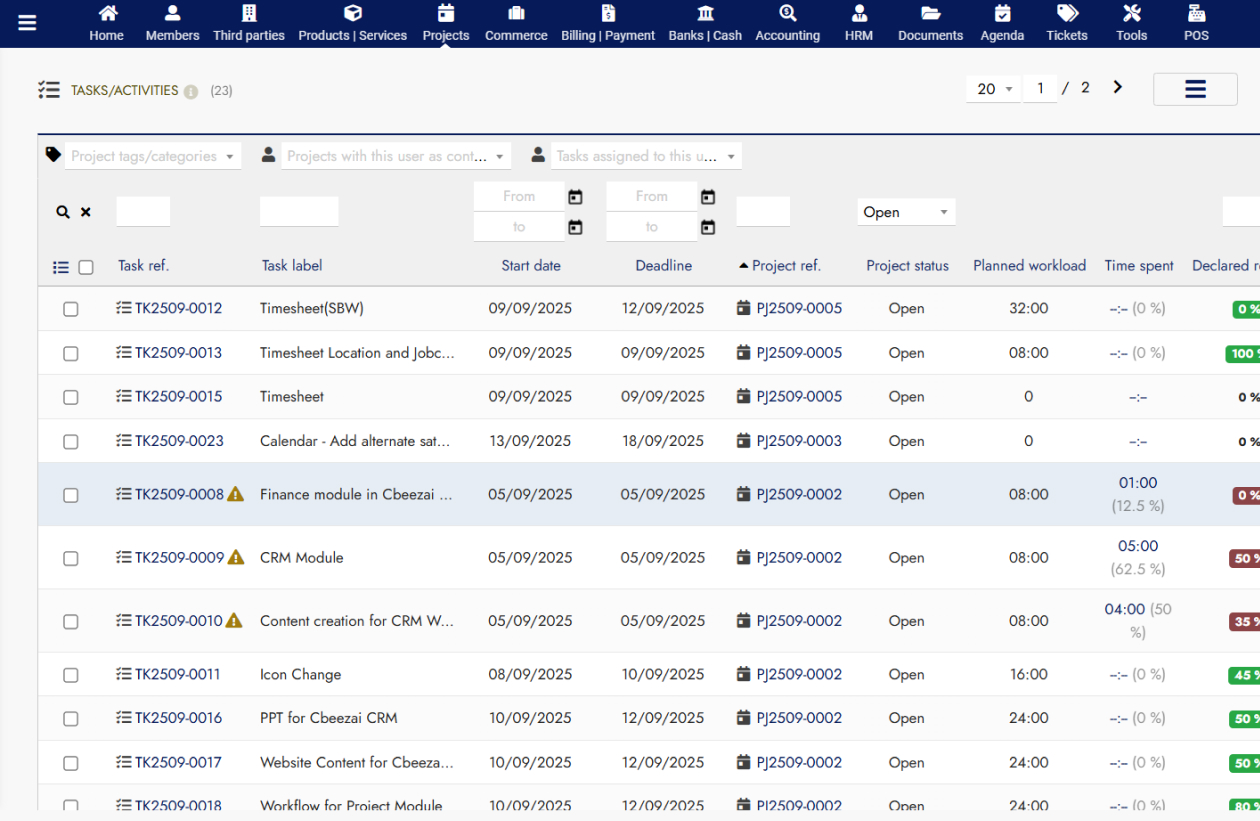Expand the project status Open dropdown
Screen dimensions: 1260x821
pyautogui.click(x=906, y=212)
